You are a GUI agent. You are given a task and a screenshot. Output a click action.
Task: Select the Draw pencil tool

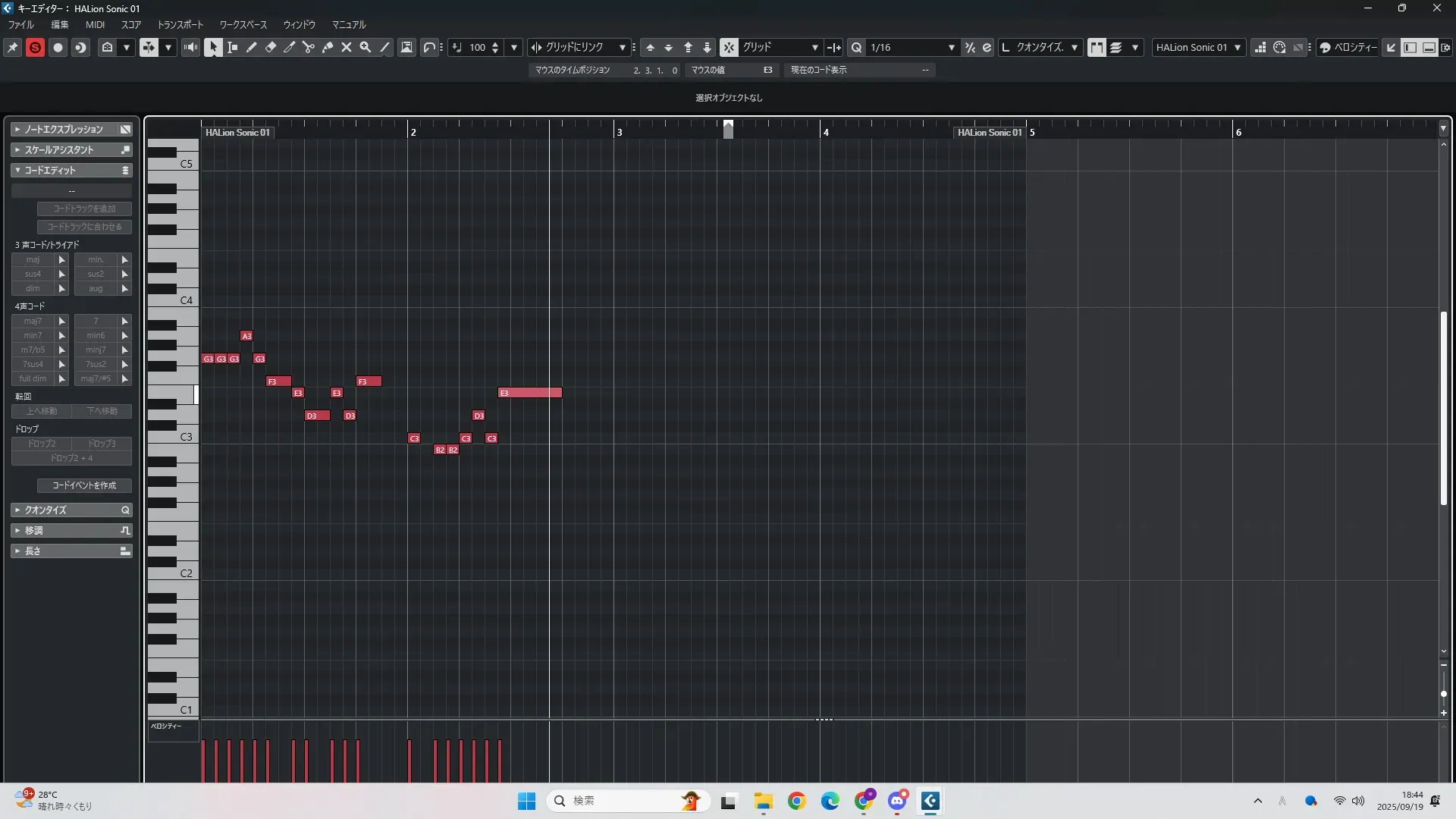[251, 47]
